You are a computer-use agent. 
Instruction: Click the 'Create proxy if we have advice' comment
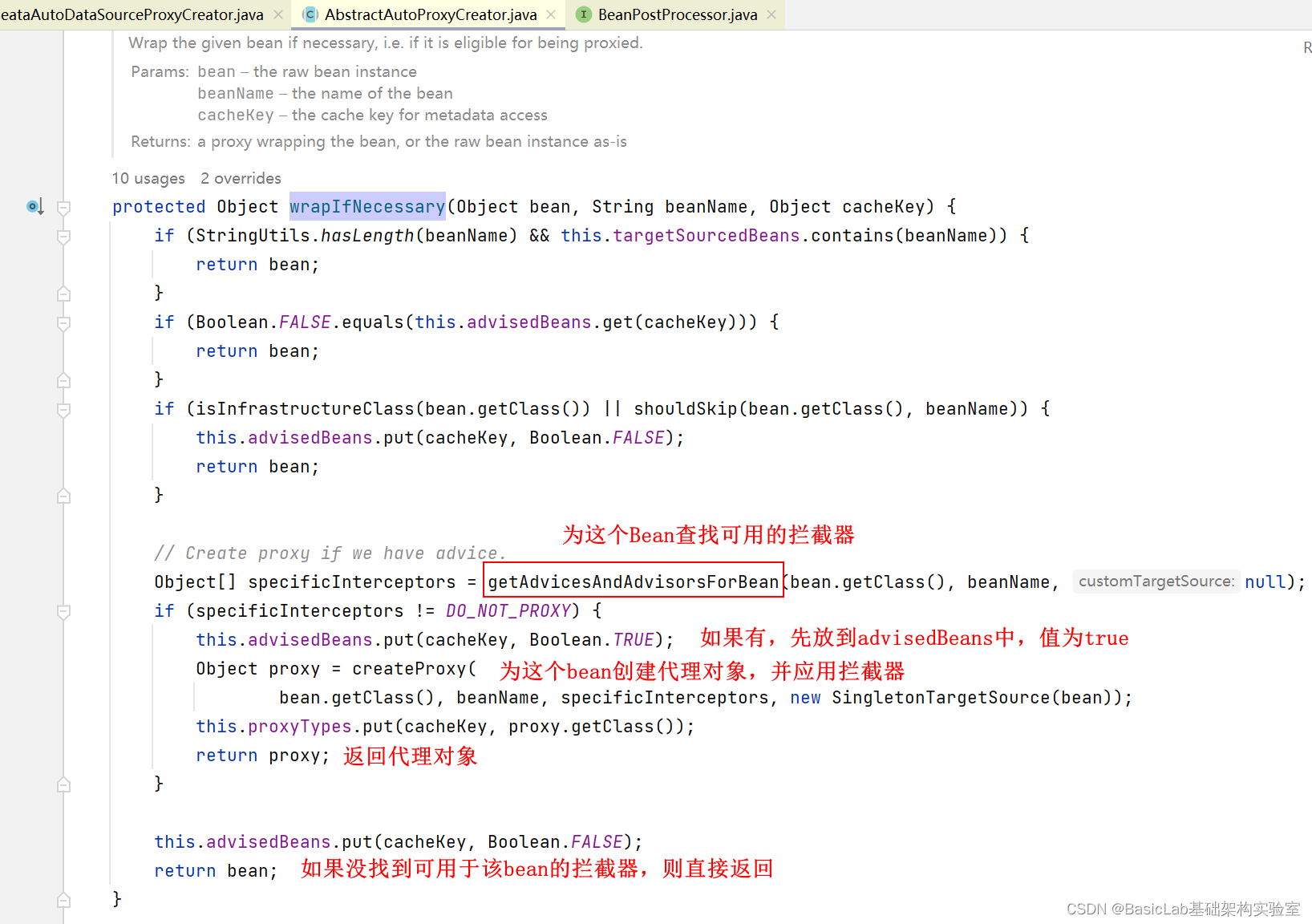[330, 553]
